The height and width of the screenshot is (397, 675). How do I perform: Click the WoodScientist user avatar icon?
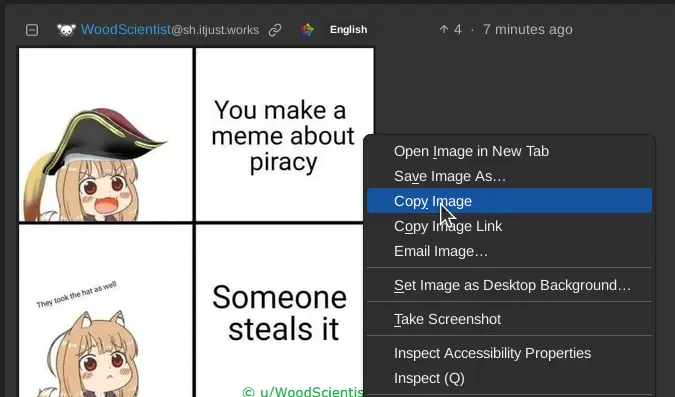pyautogui.click(x=66, y=30)
